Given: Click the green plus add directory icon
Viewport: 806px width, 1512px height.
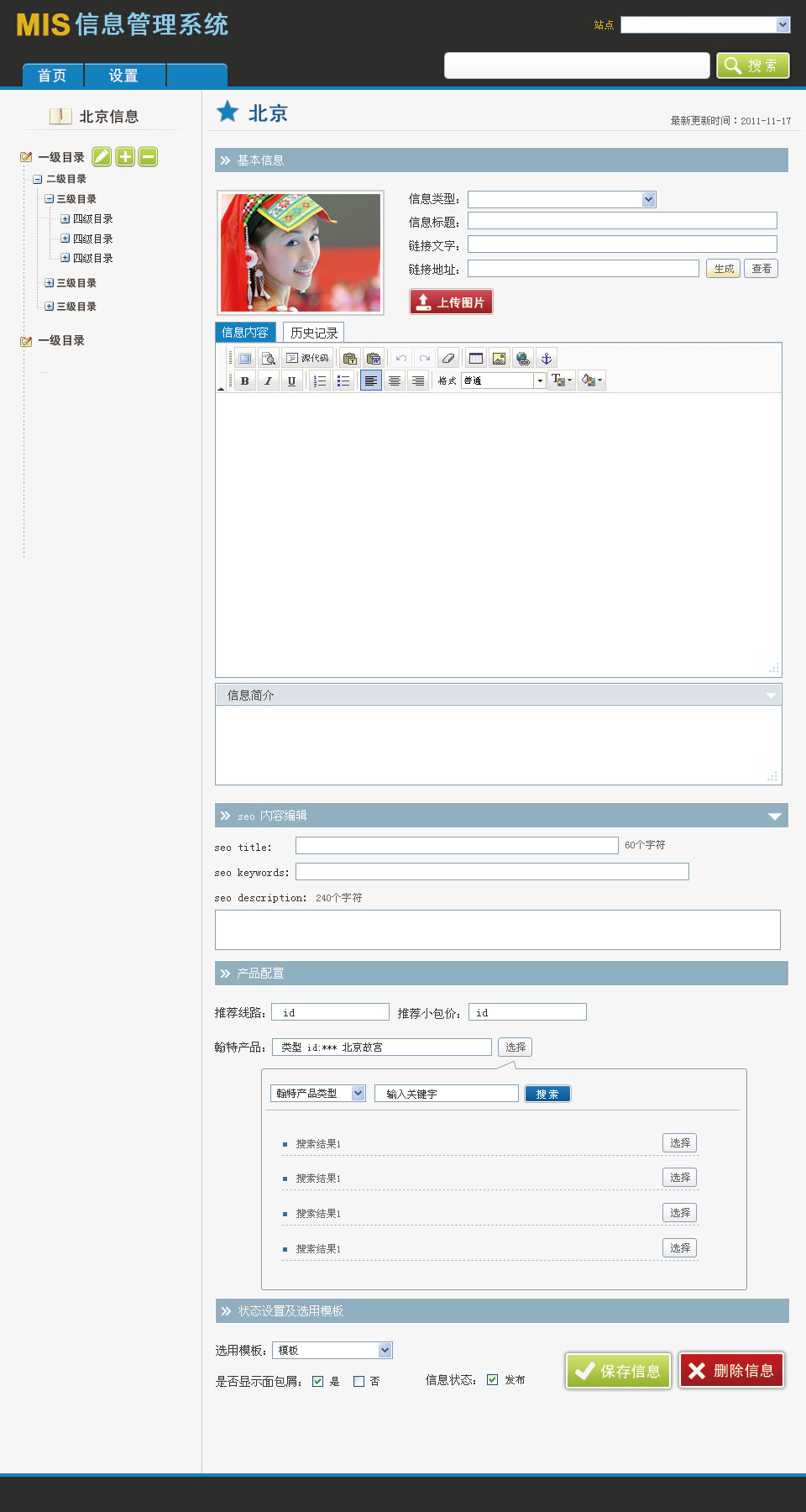Looking at the screenshot, I should [125, 156].
